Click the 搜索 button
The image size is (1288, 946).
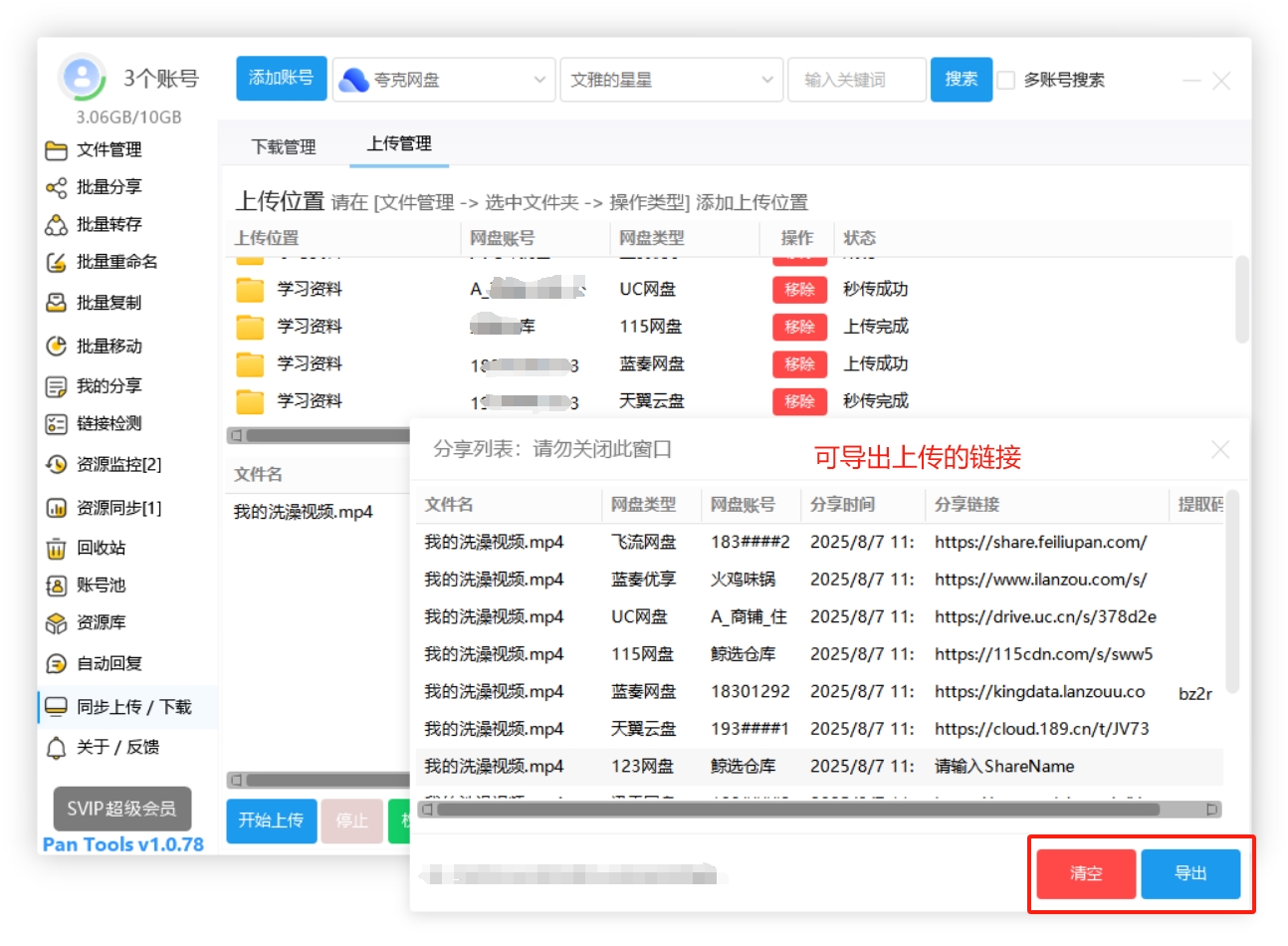(x=962, y=80)
